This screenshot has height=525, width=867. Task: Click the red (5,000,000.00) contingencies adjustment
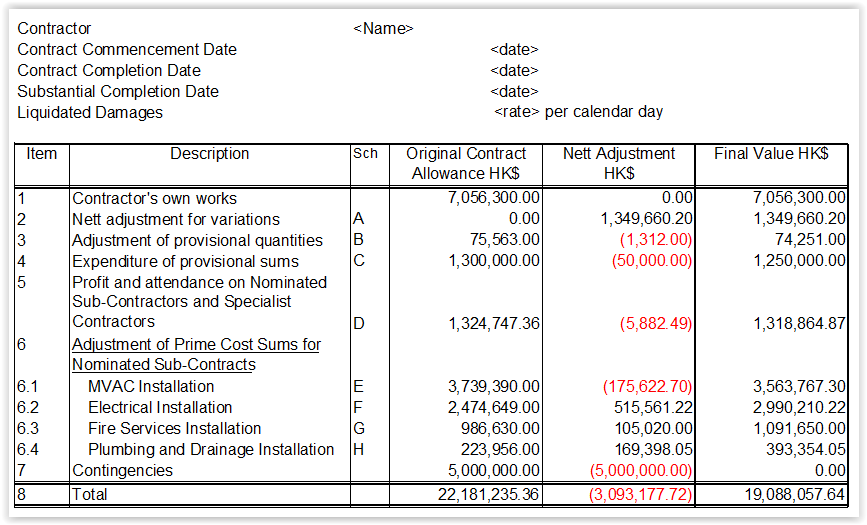(x=641, y=470)
